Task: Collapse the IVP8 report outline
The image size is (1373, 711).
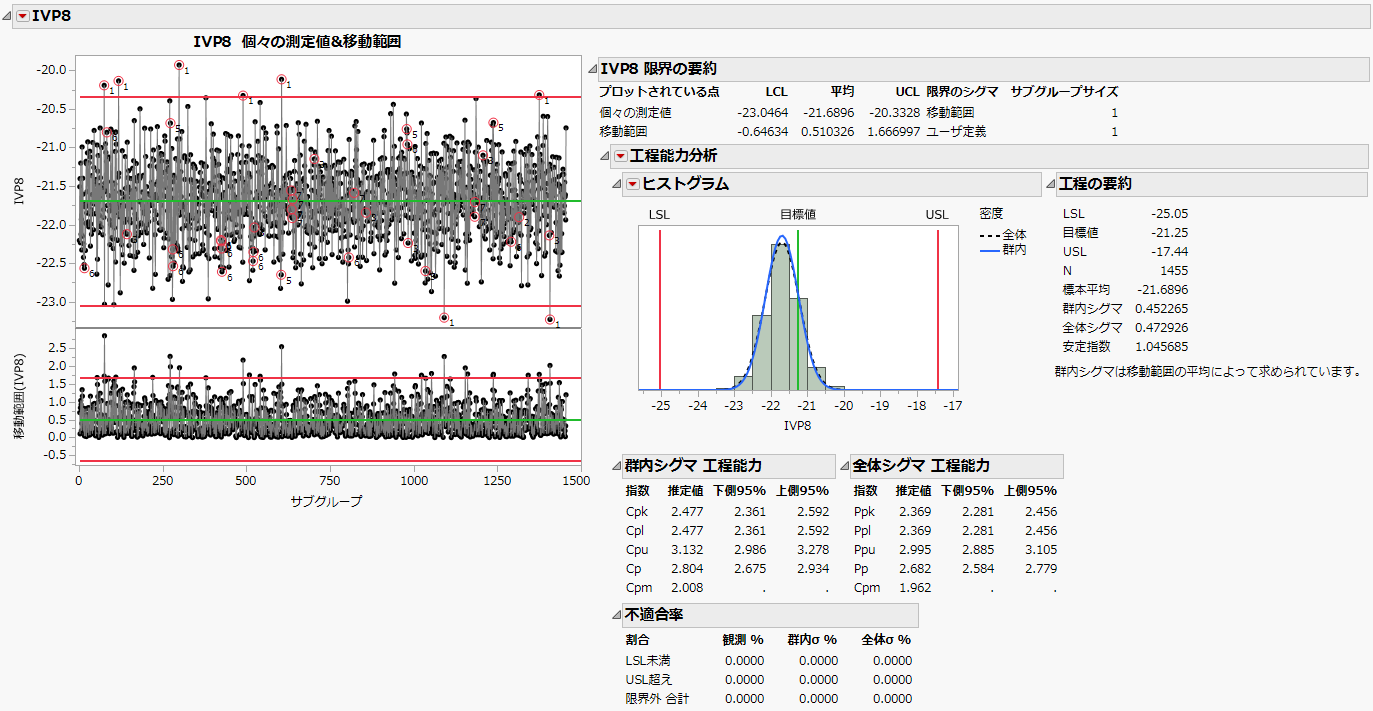Action: point(8,16)
